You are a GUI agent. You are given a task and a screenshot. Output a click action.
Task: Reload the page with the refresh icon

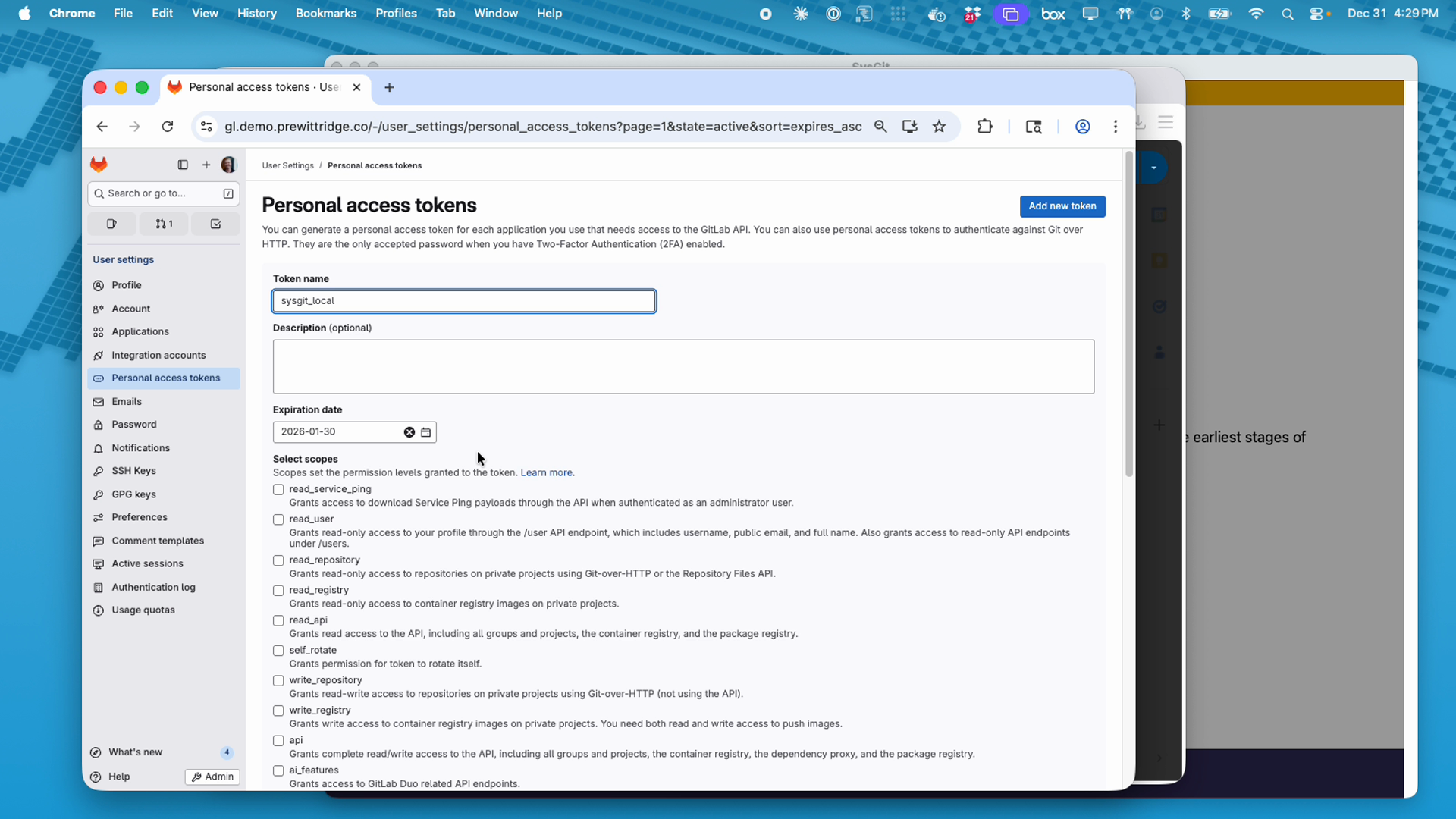click(167, 127)
